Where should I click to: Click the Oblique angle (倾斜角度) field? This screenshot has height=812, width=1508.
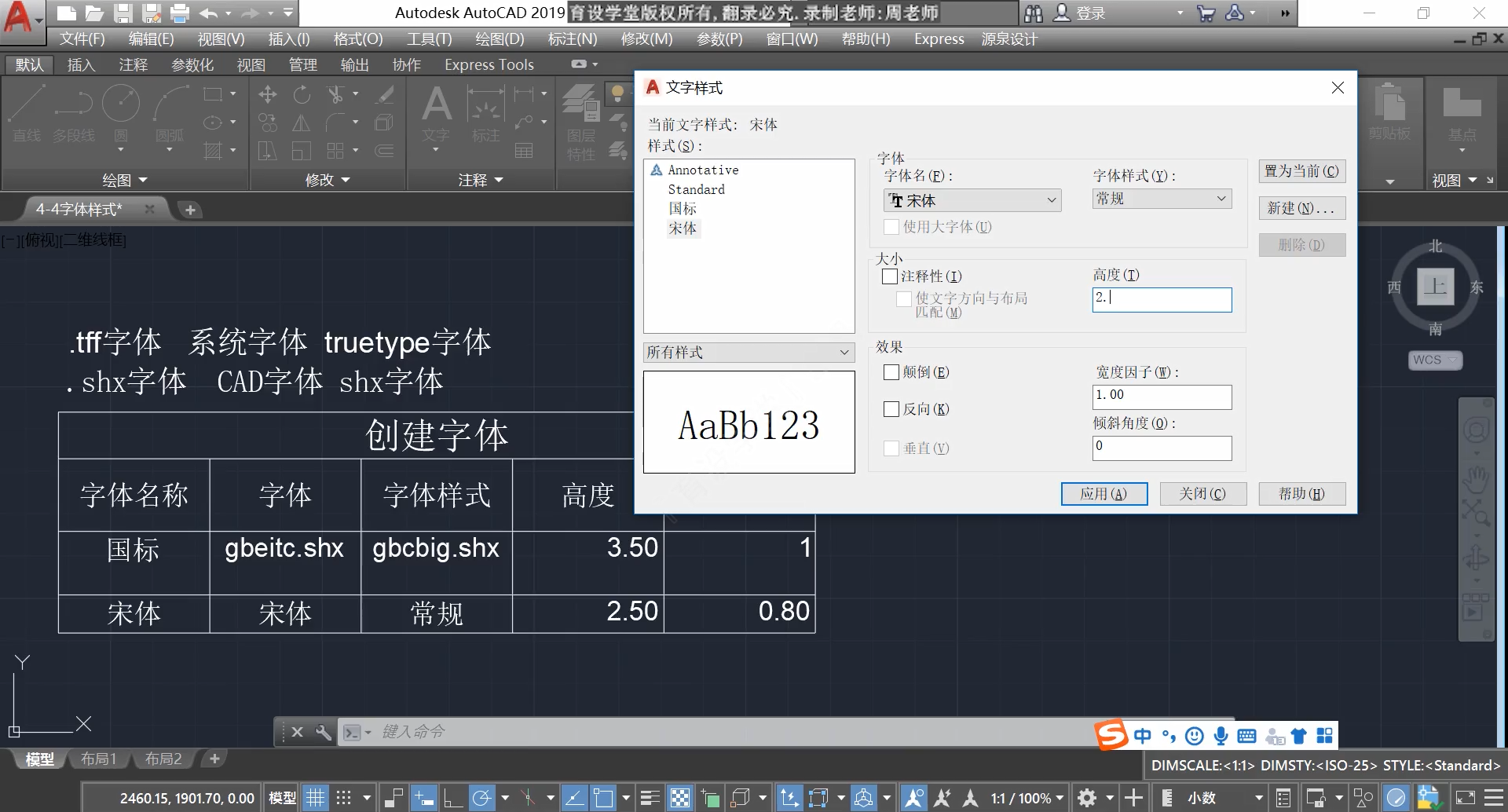[x=1162, y=448]
